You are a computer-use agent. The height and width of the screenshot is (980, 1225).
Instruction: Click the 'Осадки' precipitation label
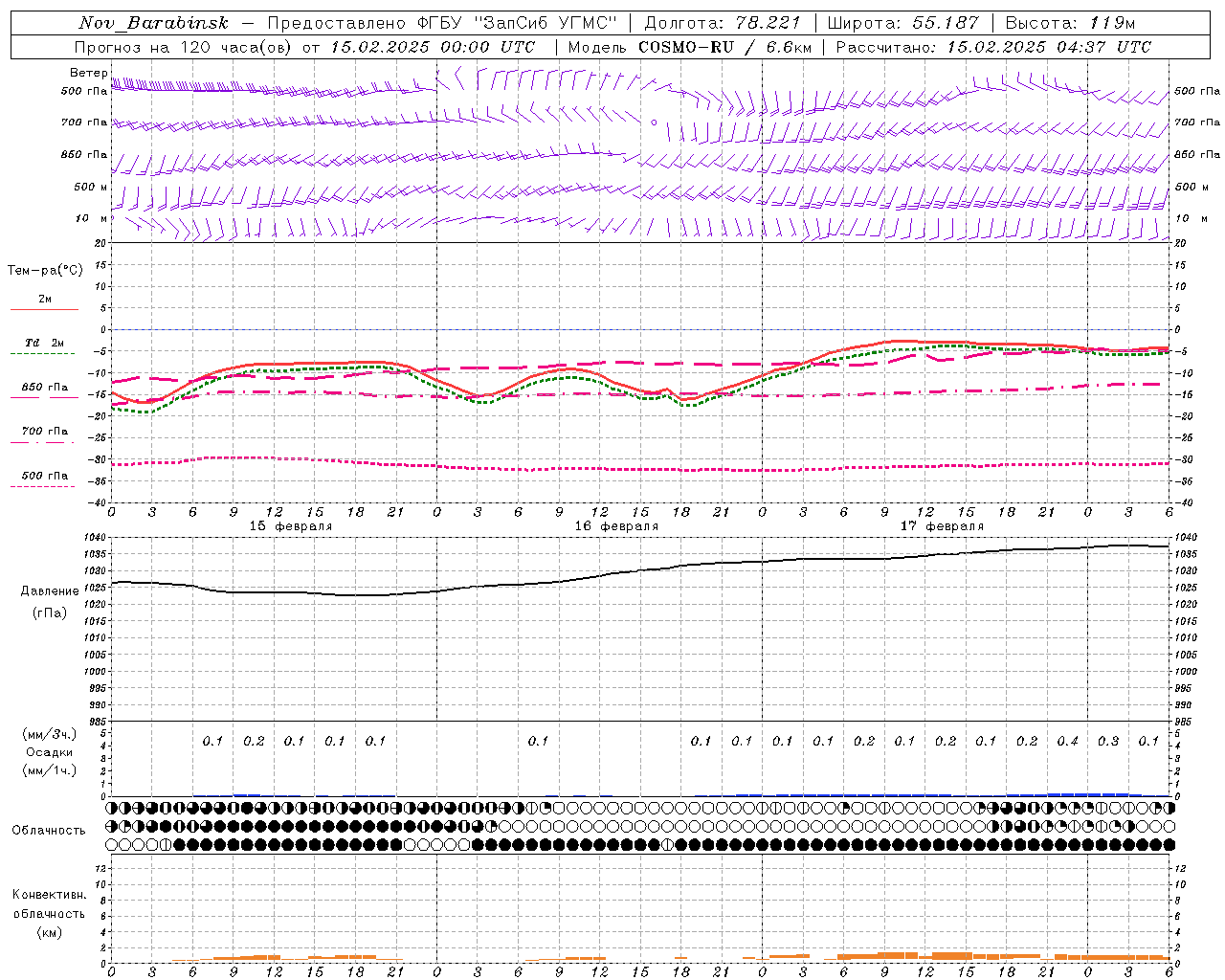[x=49, y=753]
